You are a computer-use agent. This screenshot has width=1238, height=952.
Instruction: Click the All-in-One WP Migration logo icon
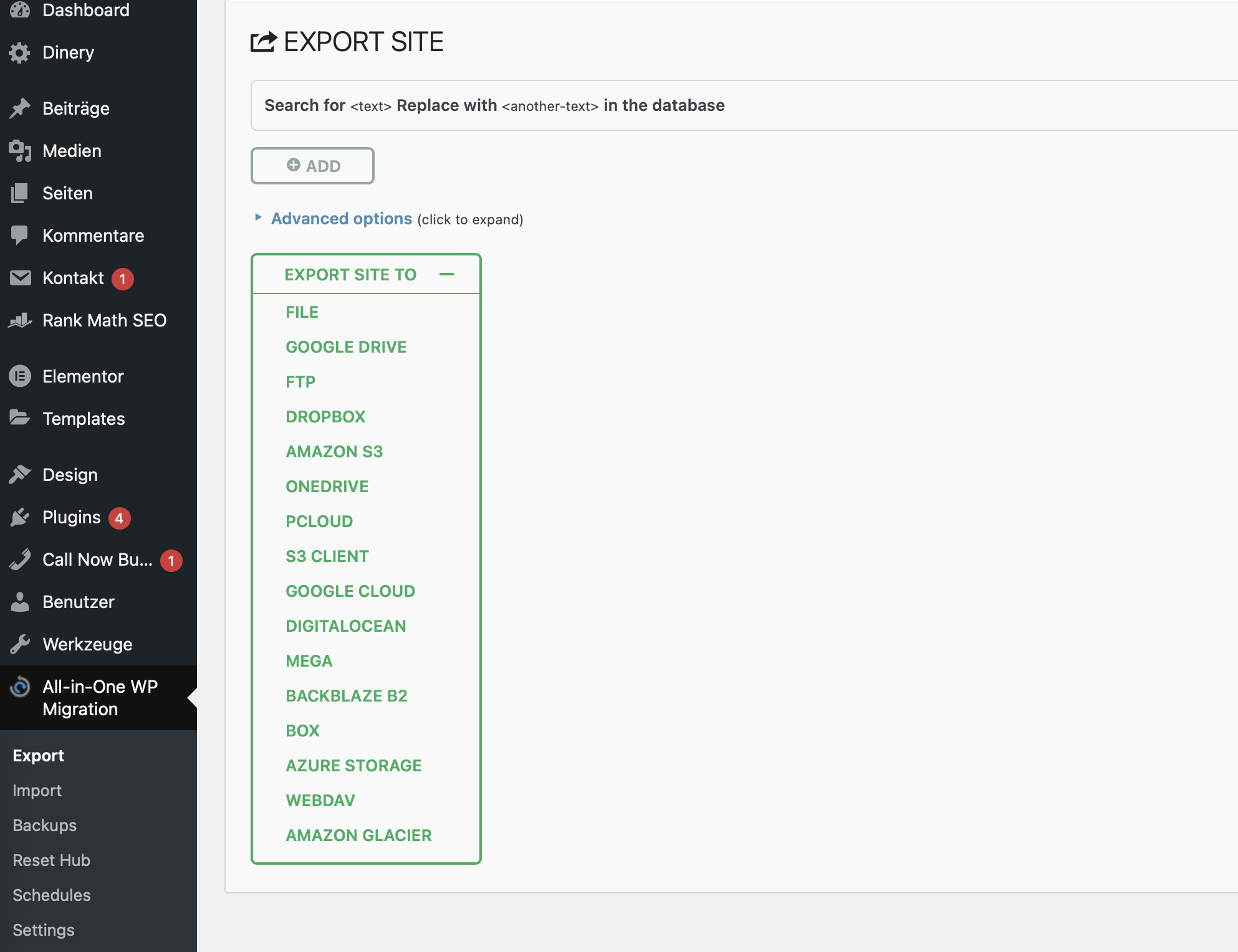click(x=20, y=687)
